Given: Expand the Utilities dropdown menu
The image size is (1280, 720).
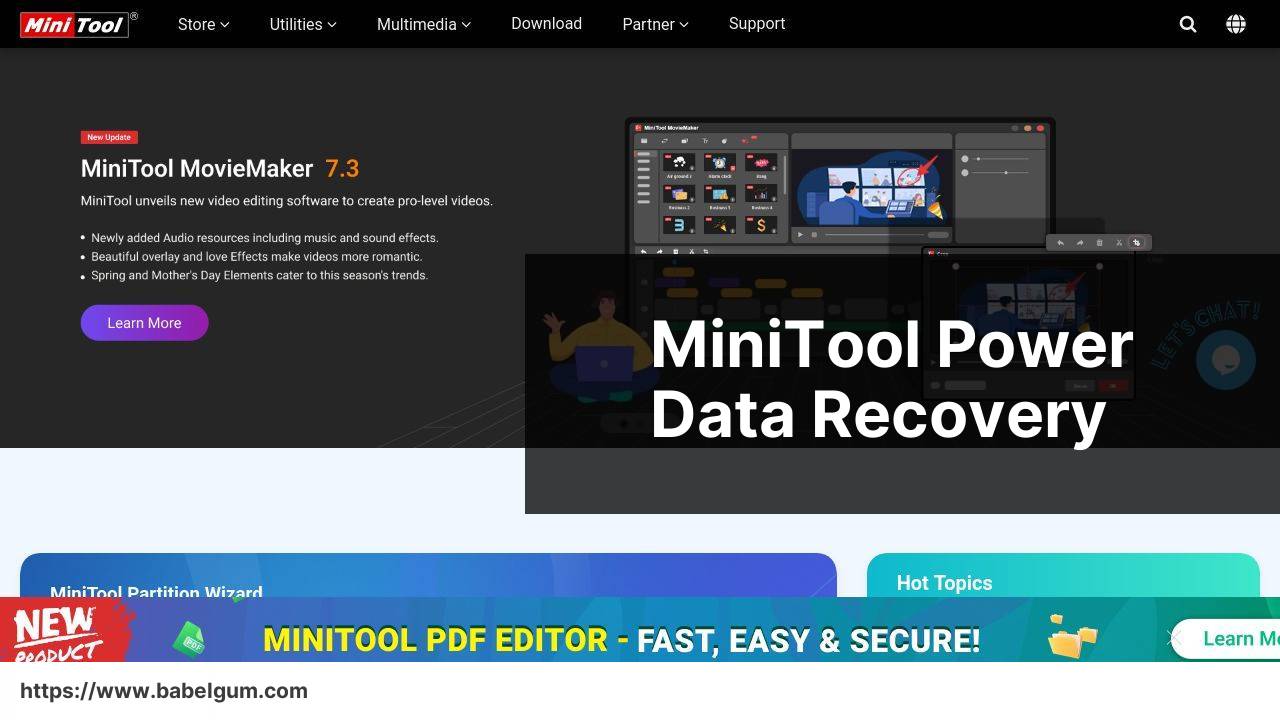Looking at the screenshot, I should [x=303, y=24].
